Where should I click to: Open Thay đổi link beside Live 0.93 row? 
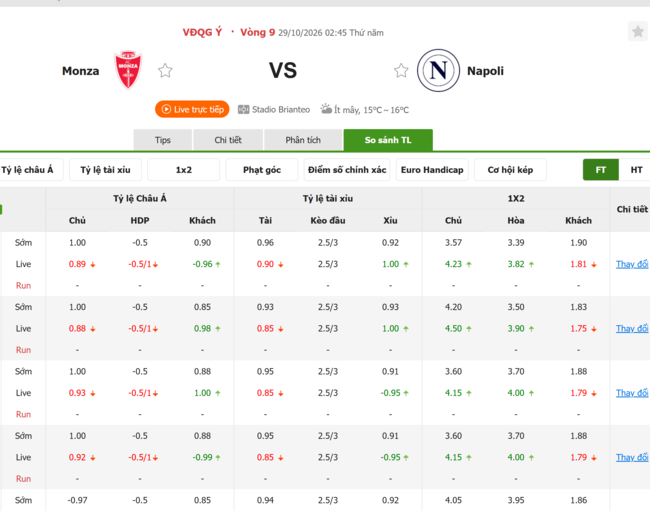(x=632, y=392)
